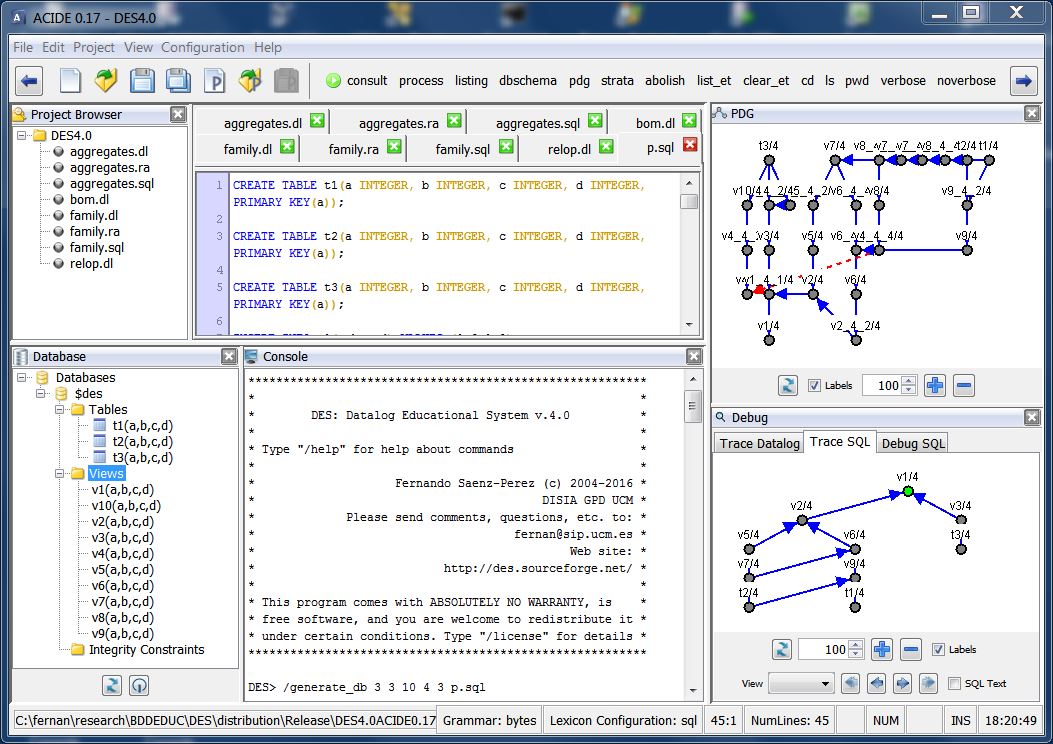Refresh the PDG graph with the refresh icon
Image resolution: width=1053 pixels, height=744 pixels.
787,385
